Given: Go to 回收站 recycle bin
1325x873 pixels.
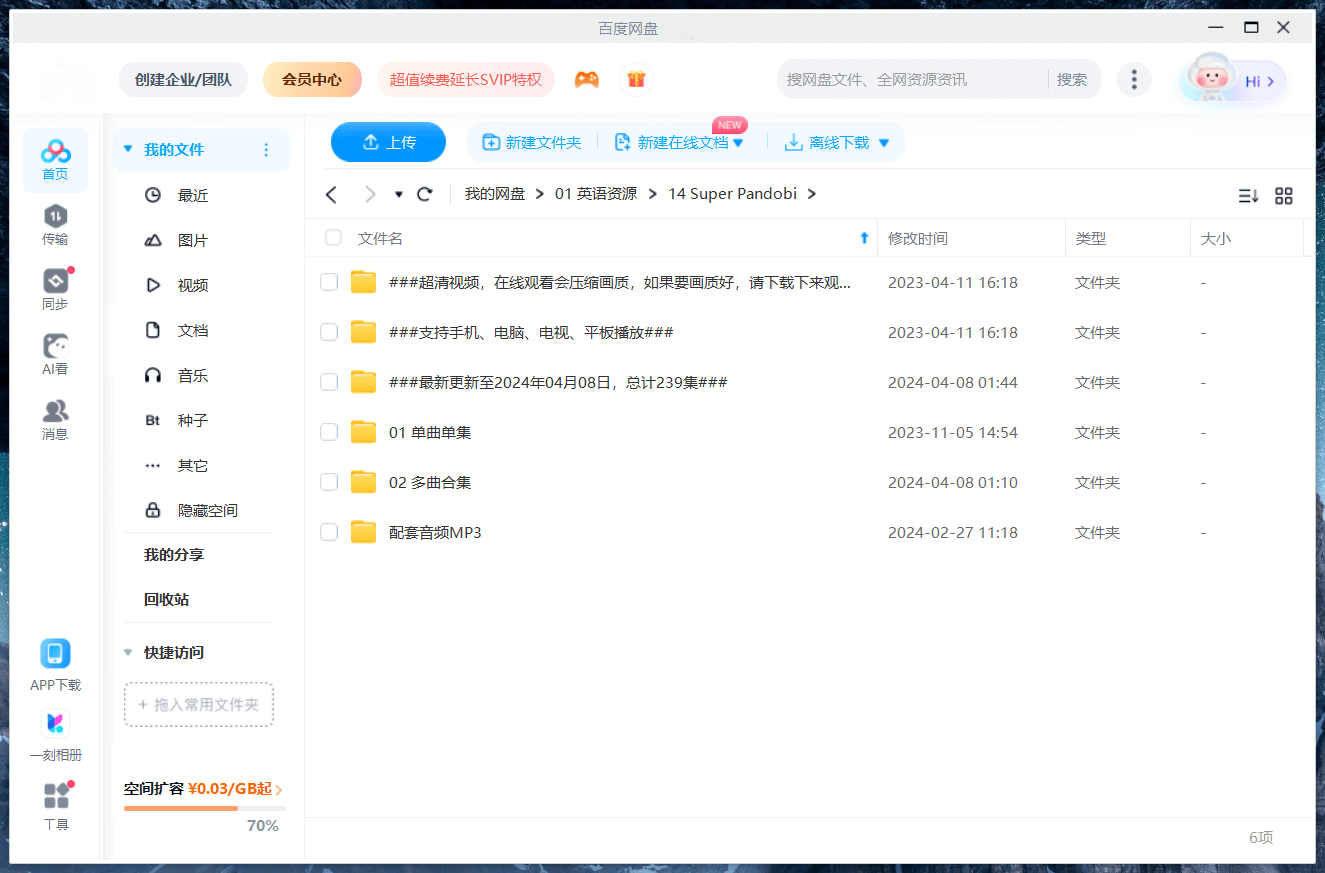Looking at the screenshot, I should click(166, 599).
